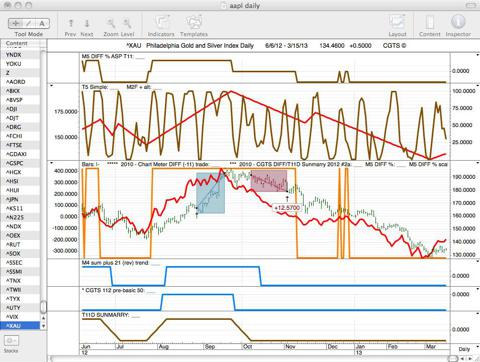This screenshot has width=480, height=362.
Task: Select ^XAU in the symbol list
Action: tap(20, 326)
